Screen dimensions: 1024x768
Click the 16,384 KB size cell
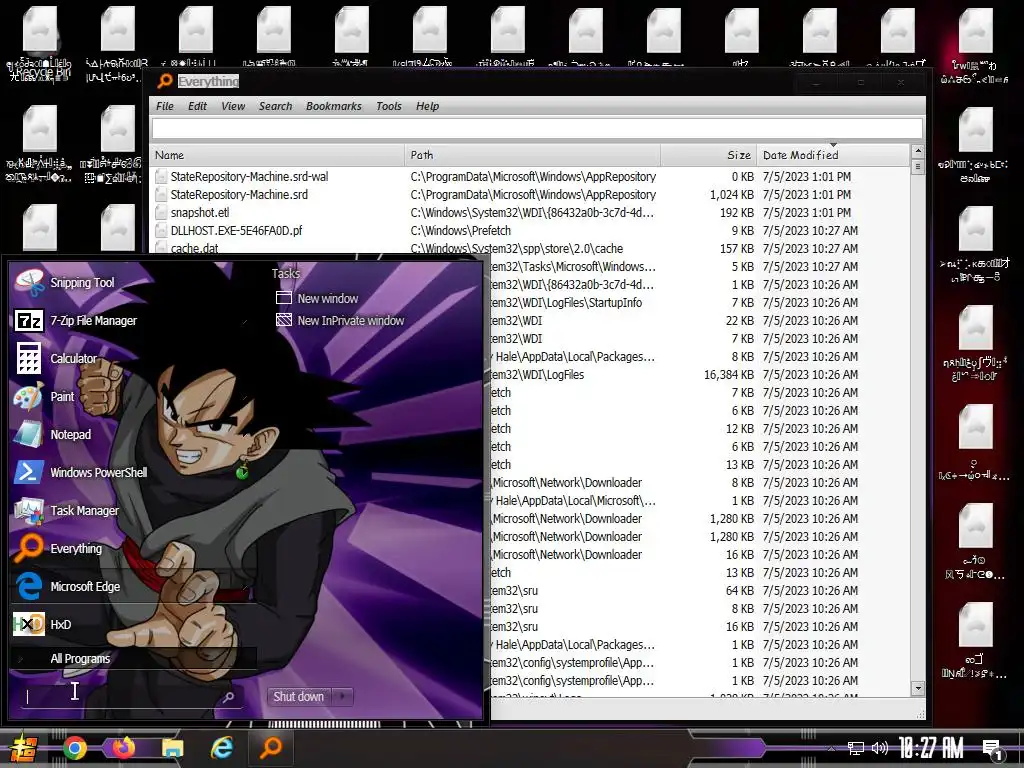pos(729,375)
